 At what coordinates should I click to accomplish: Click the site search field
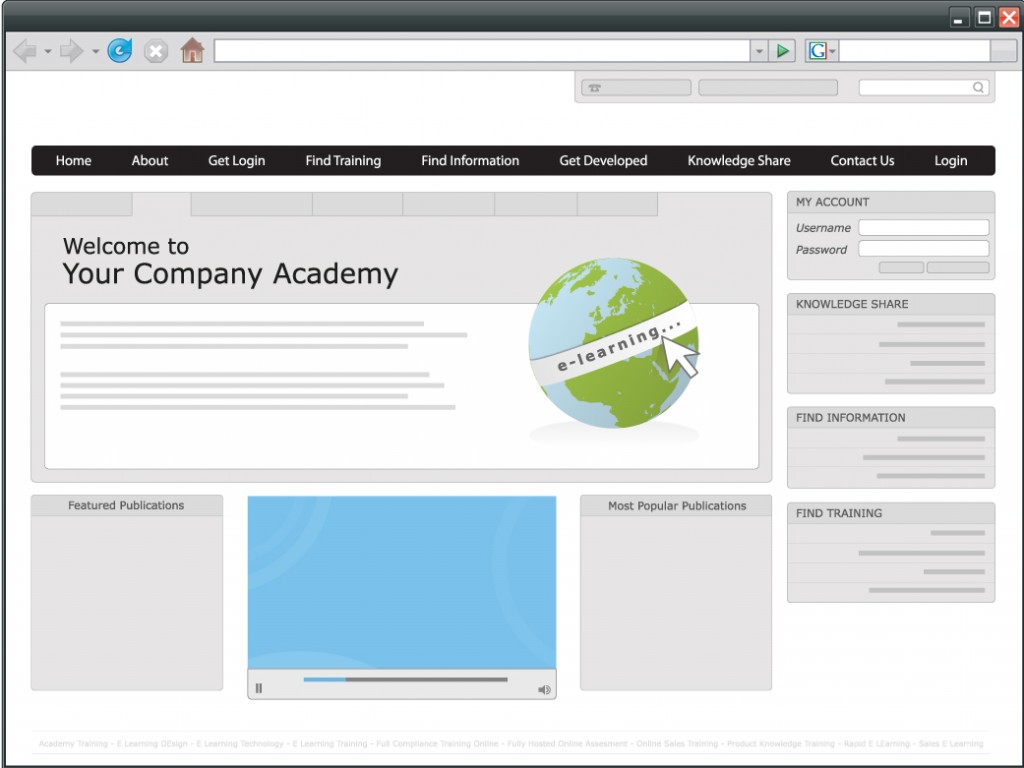[x=923, y=88]
